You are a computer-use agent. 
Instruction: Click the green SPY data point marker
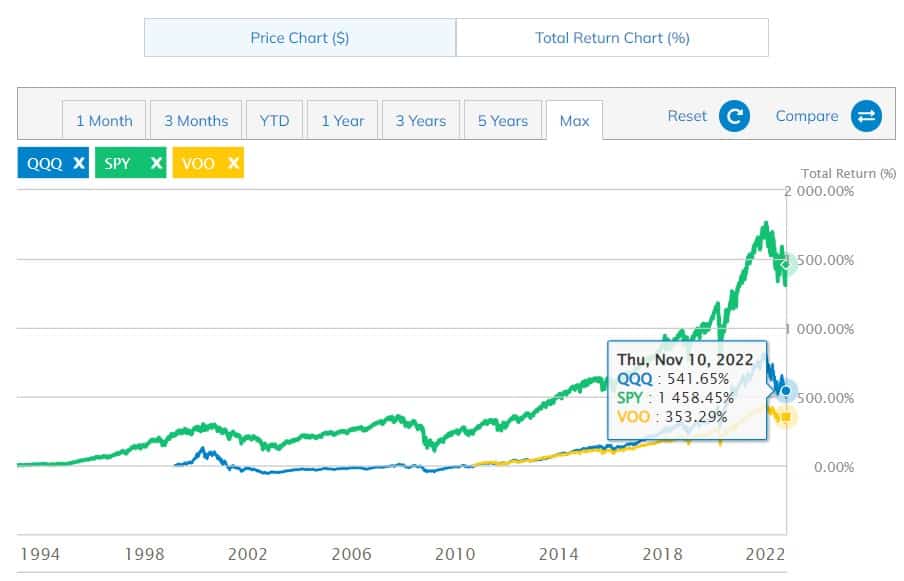click(x=787, y=264)
